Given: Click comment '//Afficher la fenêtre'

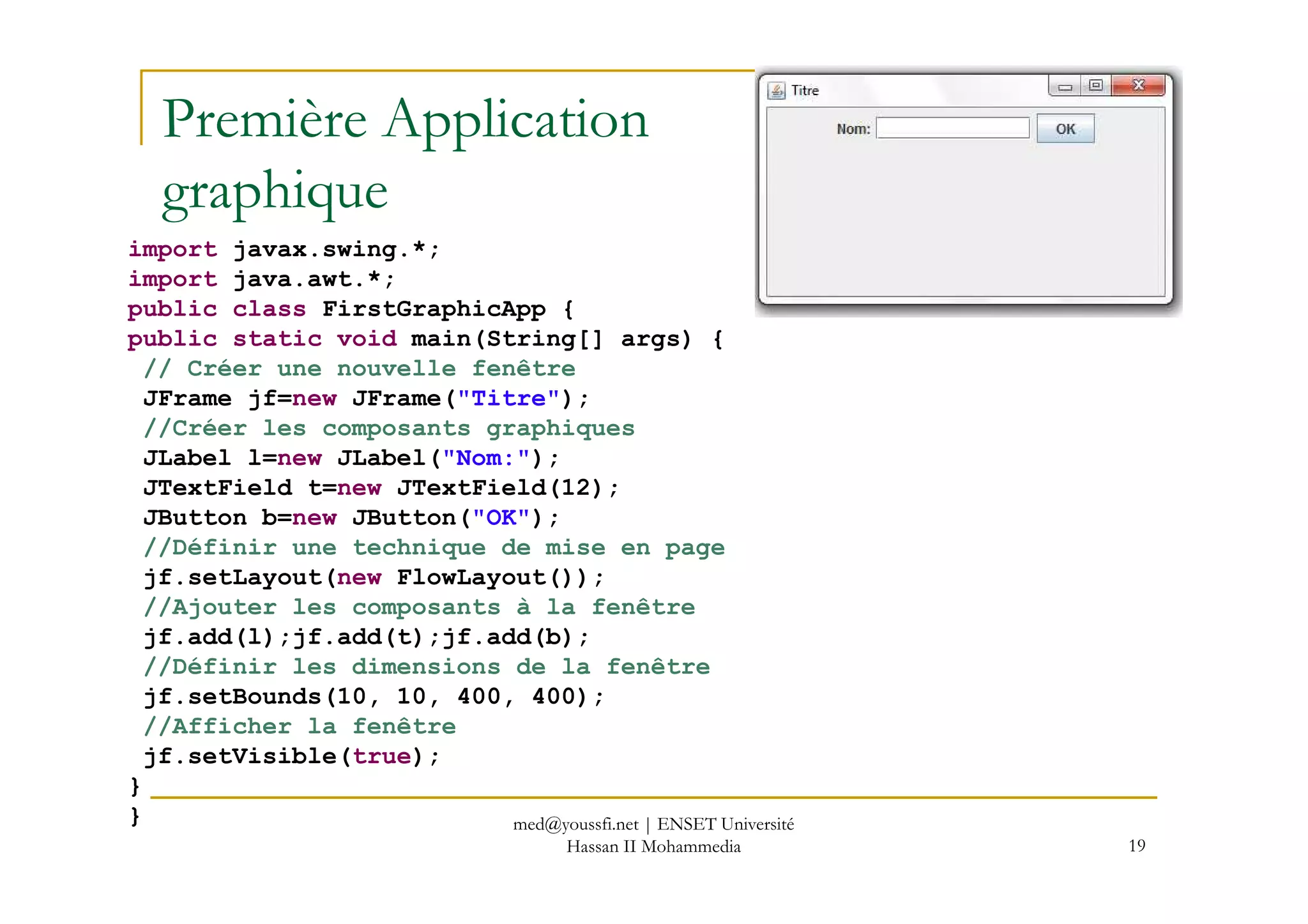Looking at the screenshot, I should click(300, 727).
